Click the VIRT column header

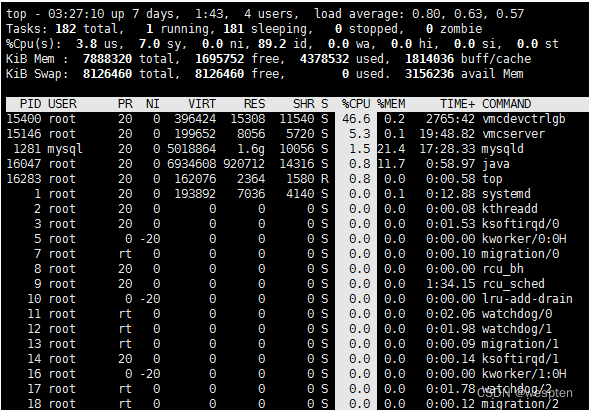pos(202,104)
